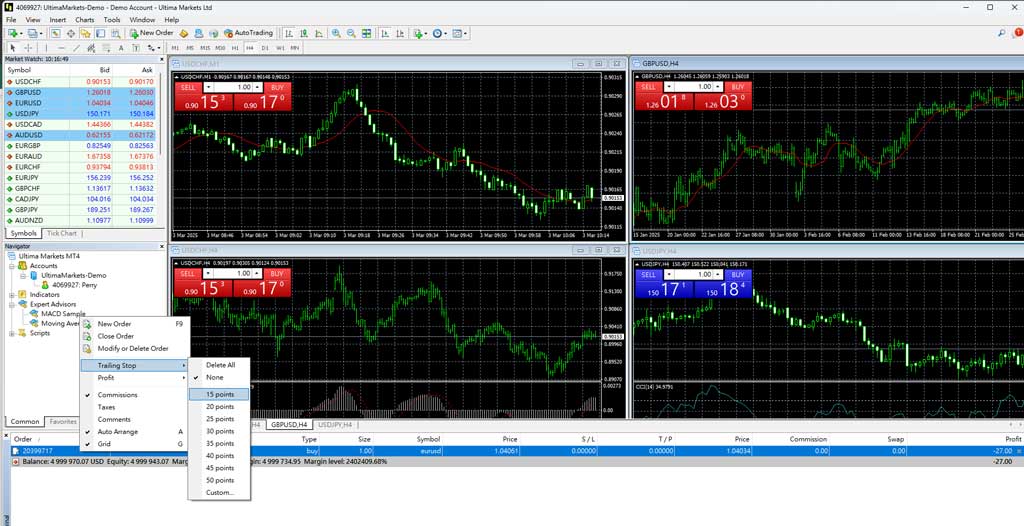Select the trendline drawing tool
The height and width of the screenshot is (526, 1024).
coord(76,48)
